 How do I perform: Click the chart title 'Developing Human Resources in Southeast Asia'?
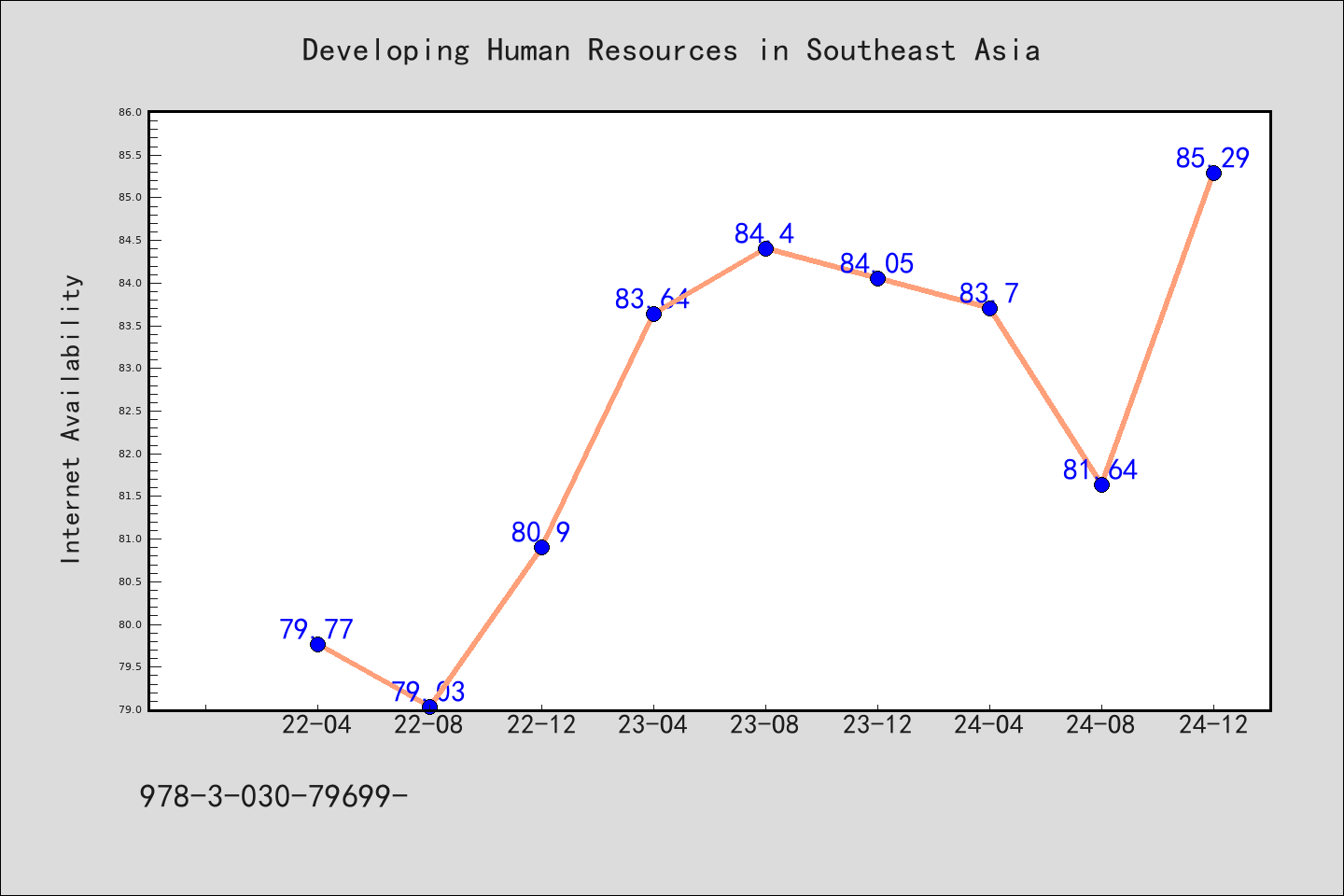point(671,49)
